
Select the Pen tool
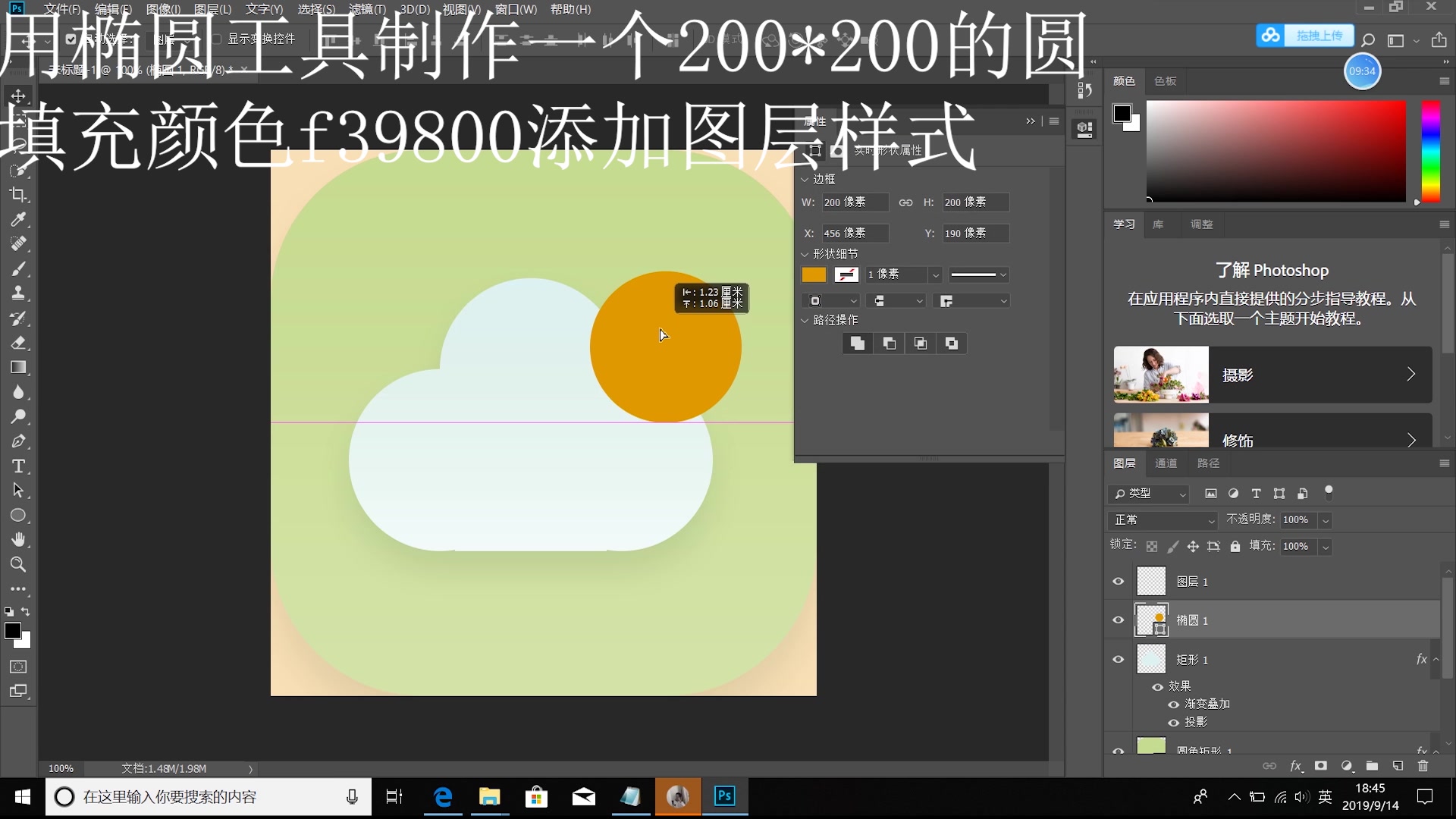[x=18, y=441]
